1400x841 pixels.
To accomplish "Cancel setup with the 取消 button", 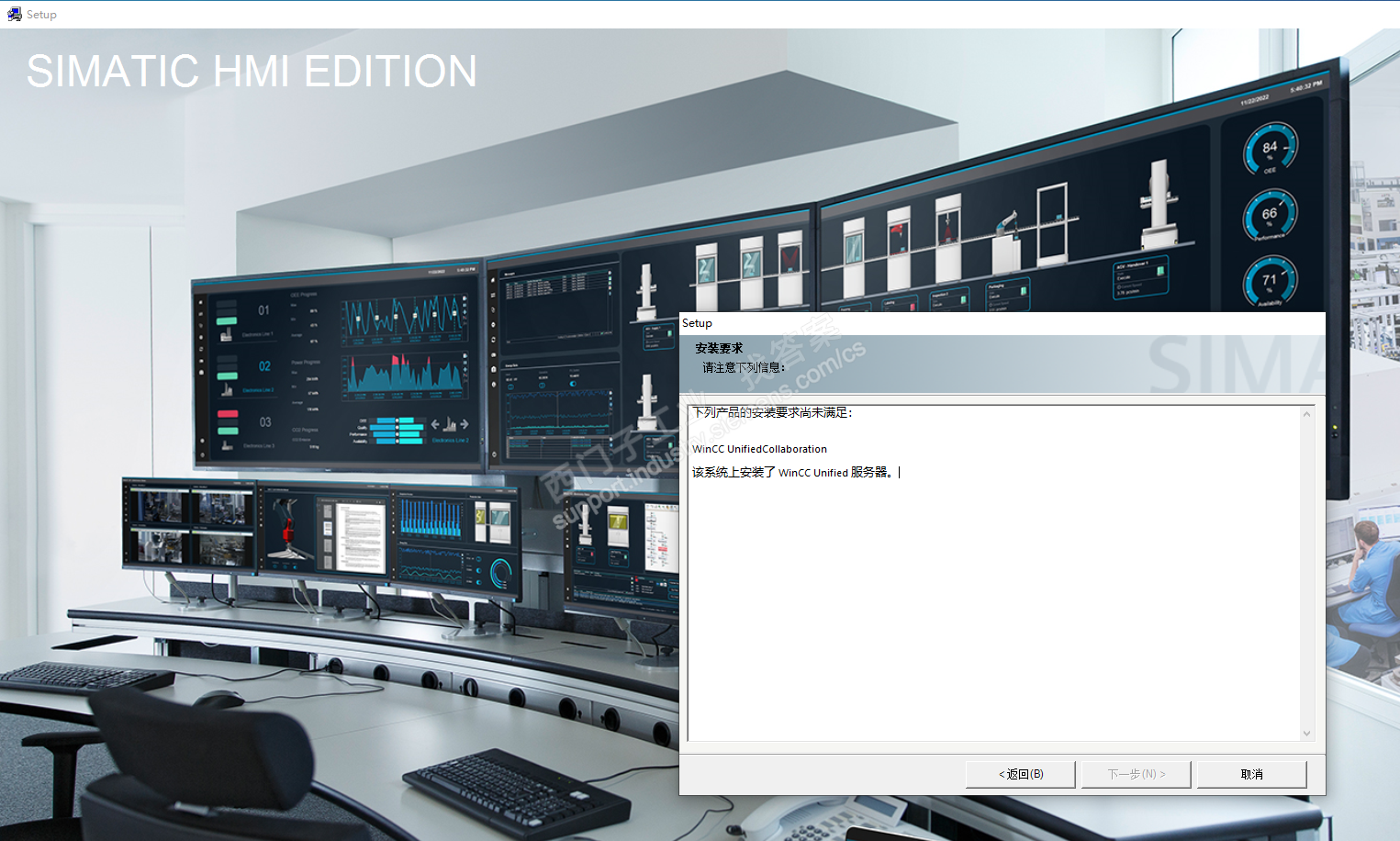I will [1251, 774].
